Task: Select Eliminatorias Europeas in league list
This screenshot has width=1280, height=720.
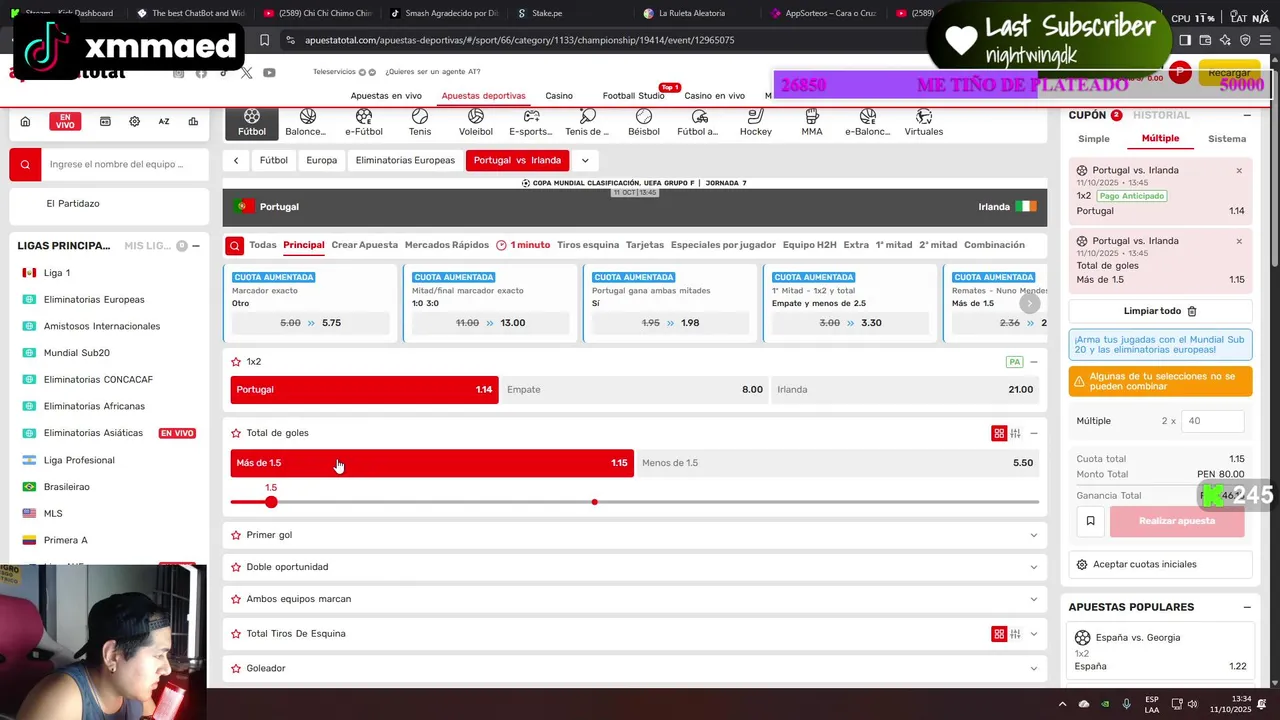Action: [x=94, y=300]
